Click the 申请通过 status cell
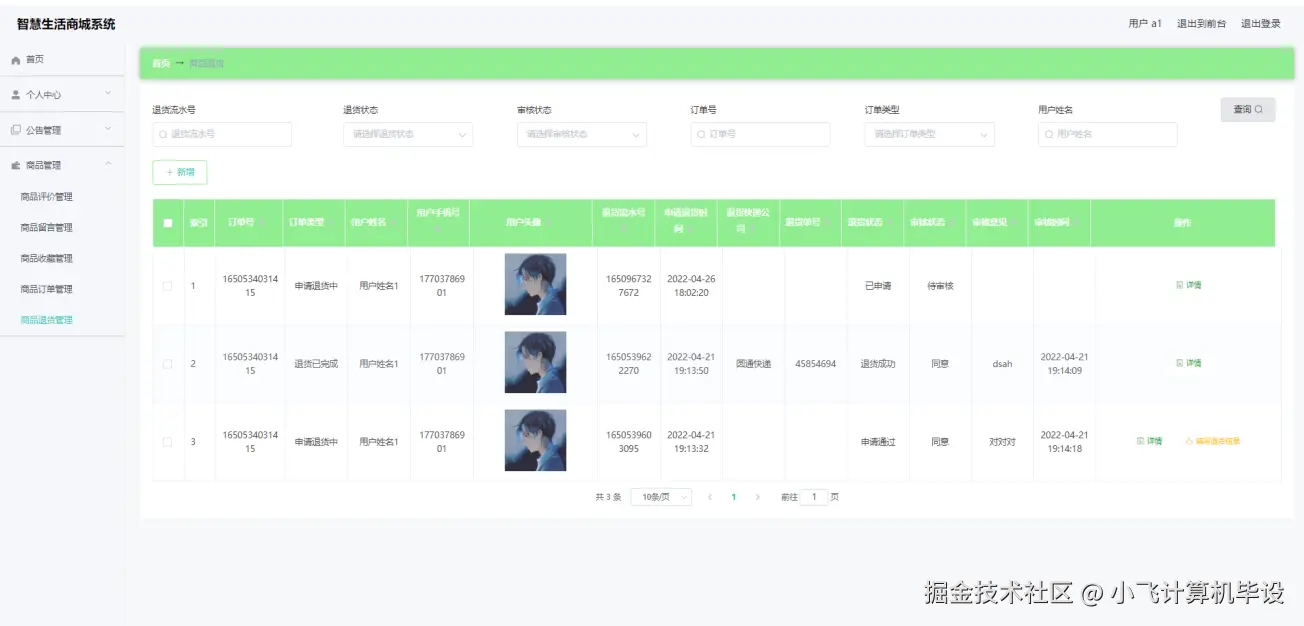 pos(878,442)
